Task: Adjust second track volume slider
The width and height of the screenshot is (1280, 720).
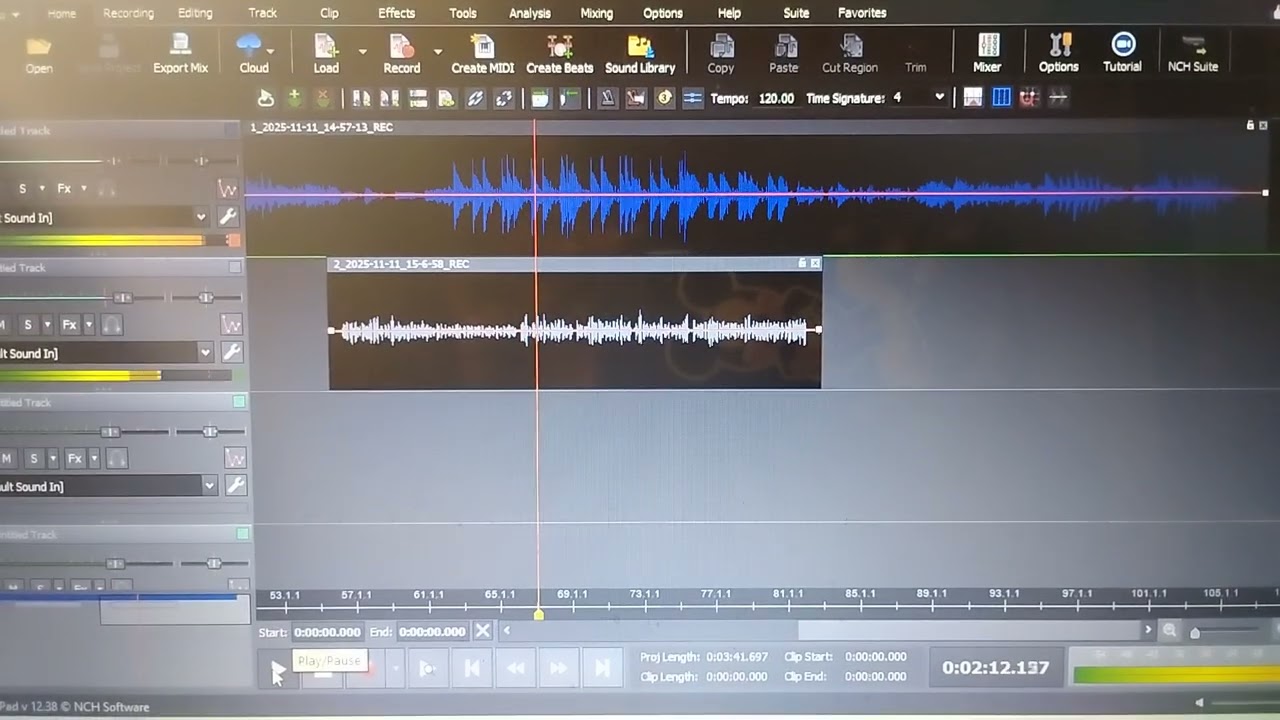Action: (122, 297)
